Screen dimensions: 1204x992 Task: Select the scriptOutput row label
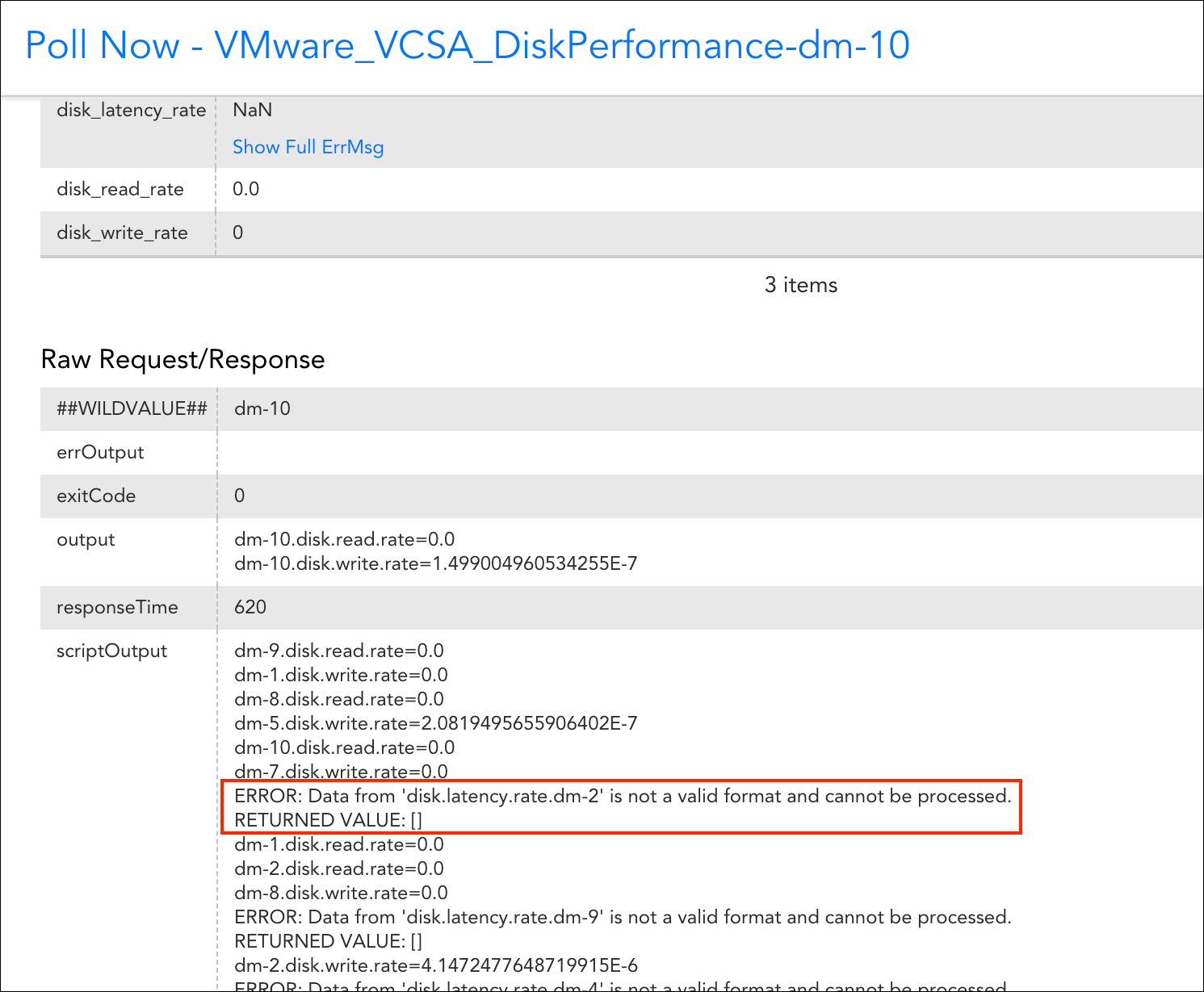click(111, 651)
